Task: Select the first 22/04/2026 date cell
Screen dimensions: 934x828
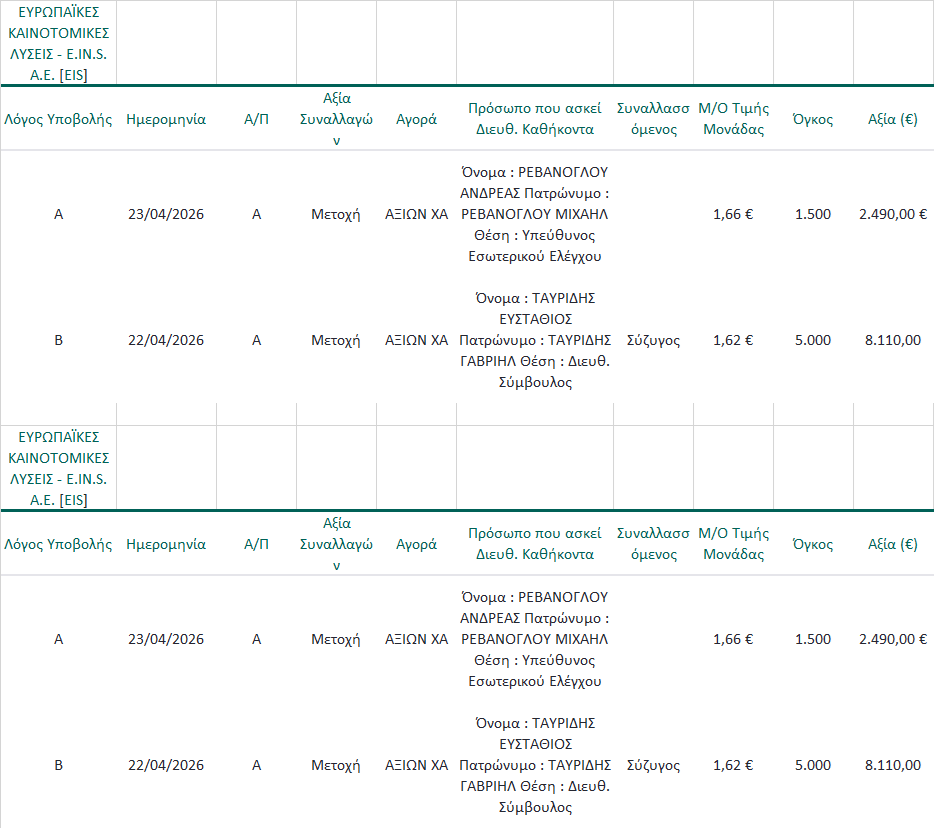Action: click(x=166, y=340)
